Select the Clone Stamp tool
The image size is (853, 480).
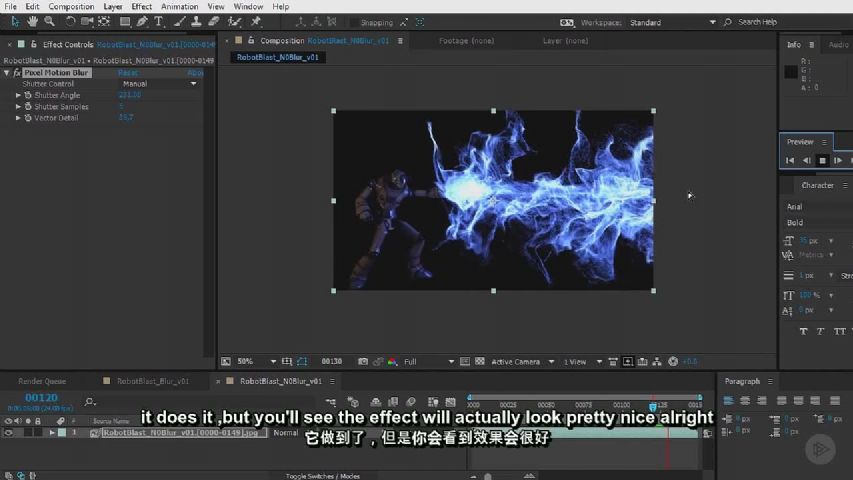coord(196,22)
